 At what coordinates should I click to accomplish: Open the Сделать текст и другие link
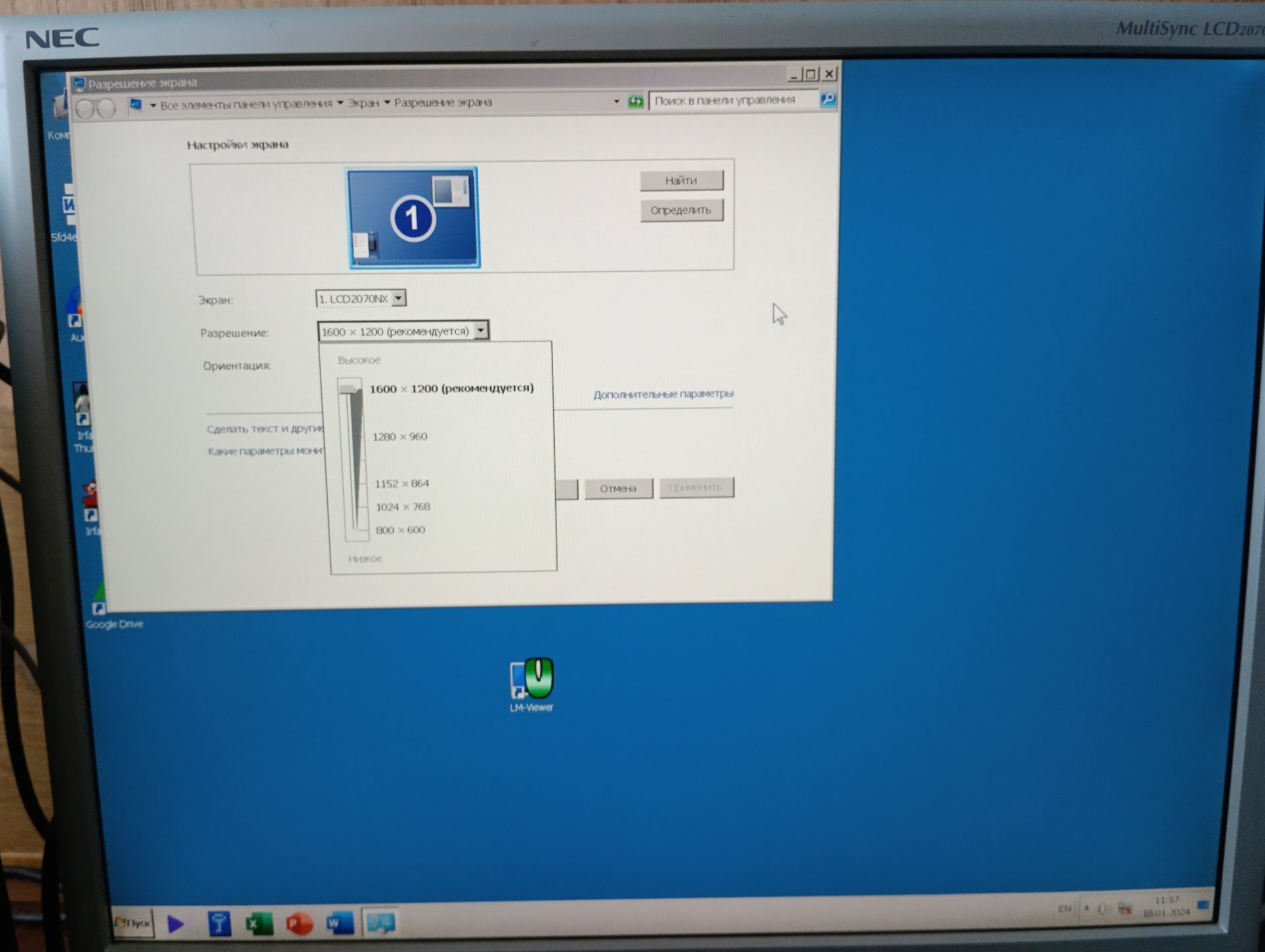pos(266,429)
